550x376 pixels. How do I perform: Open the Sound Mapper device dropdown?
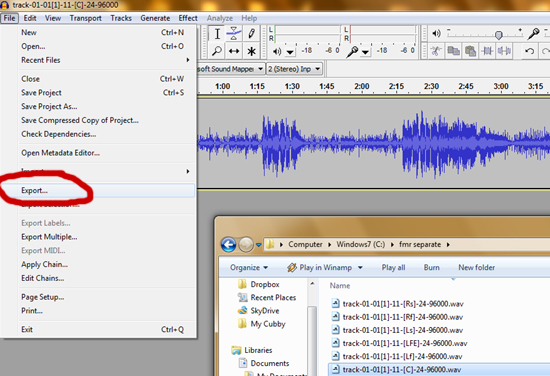coord(260,69)
